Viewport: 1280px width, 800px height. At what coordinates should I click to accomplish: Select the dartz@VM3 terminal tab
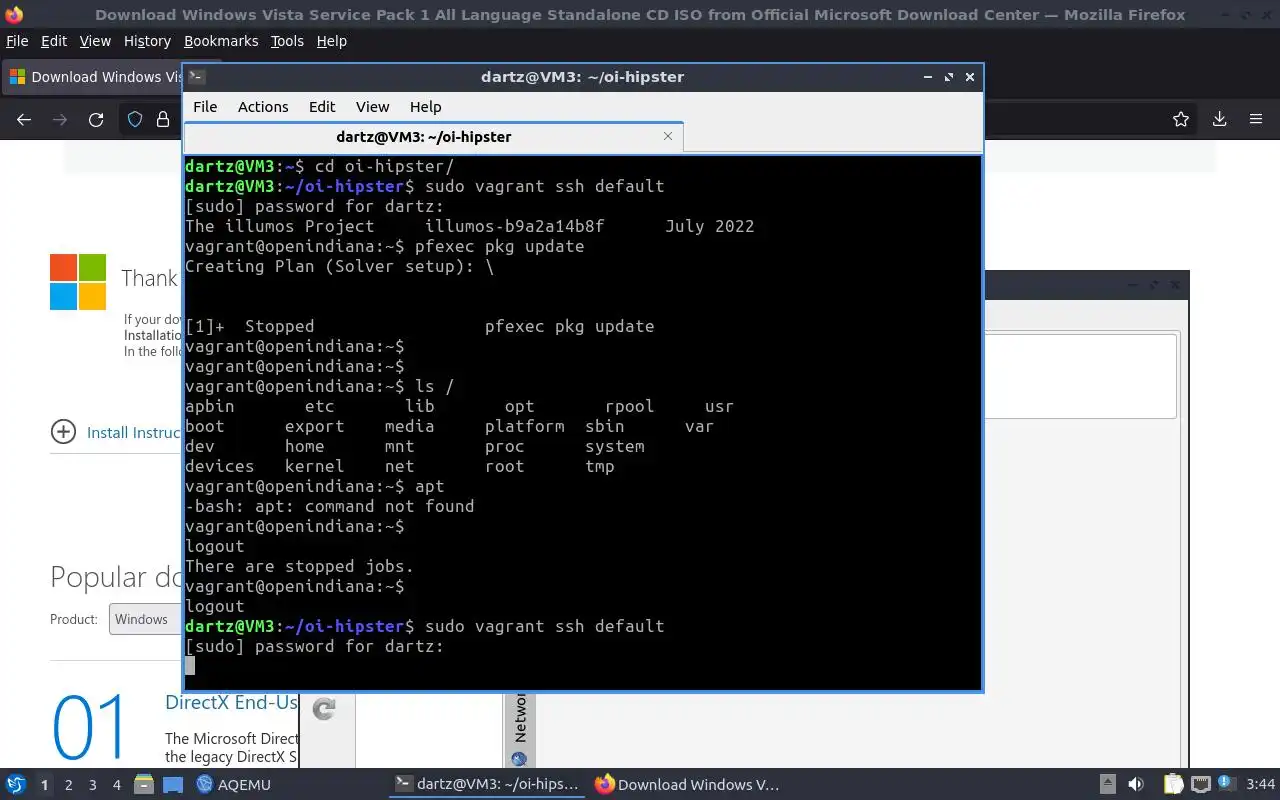434,137
